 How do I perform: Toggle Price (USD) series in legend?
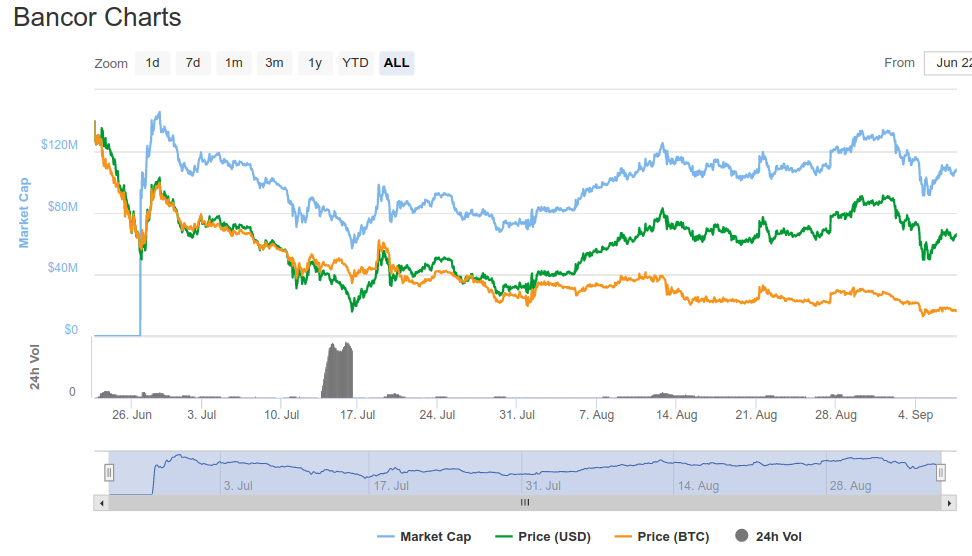click(x=543, y=537)
